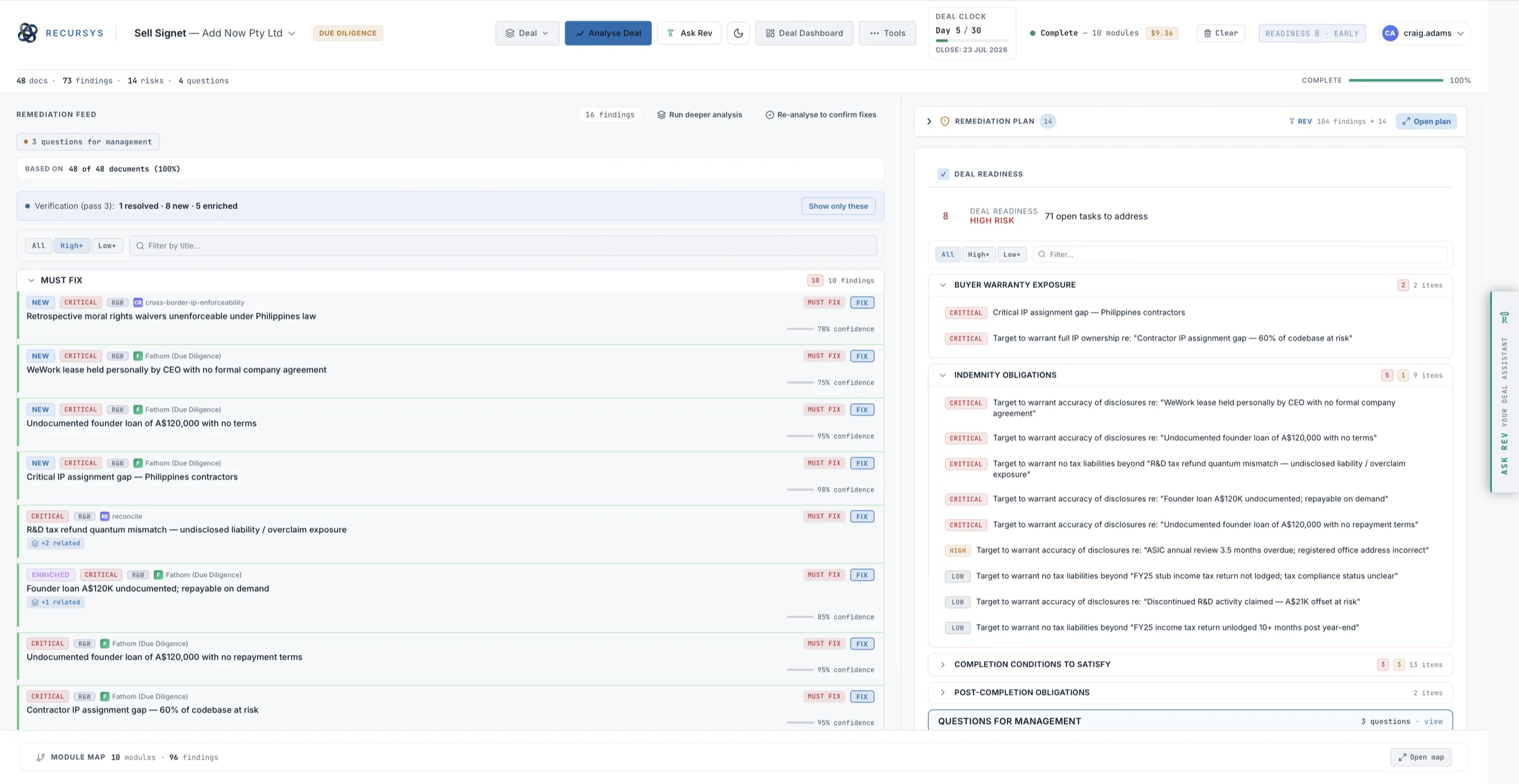Open ASIC annual review overdue item
Viewport: 1519px width, 784px height.
point(1202,551)
